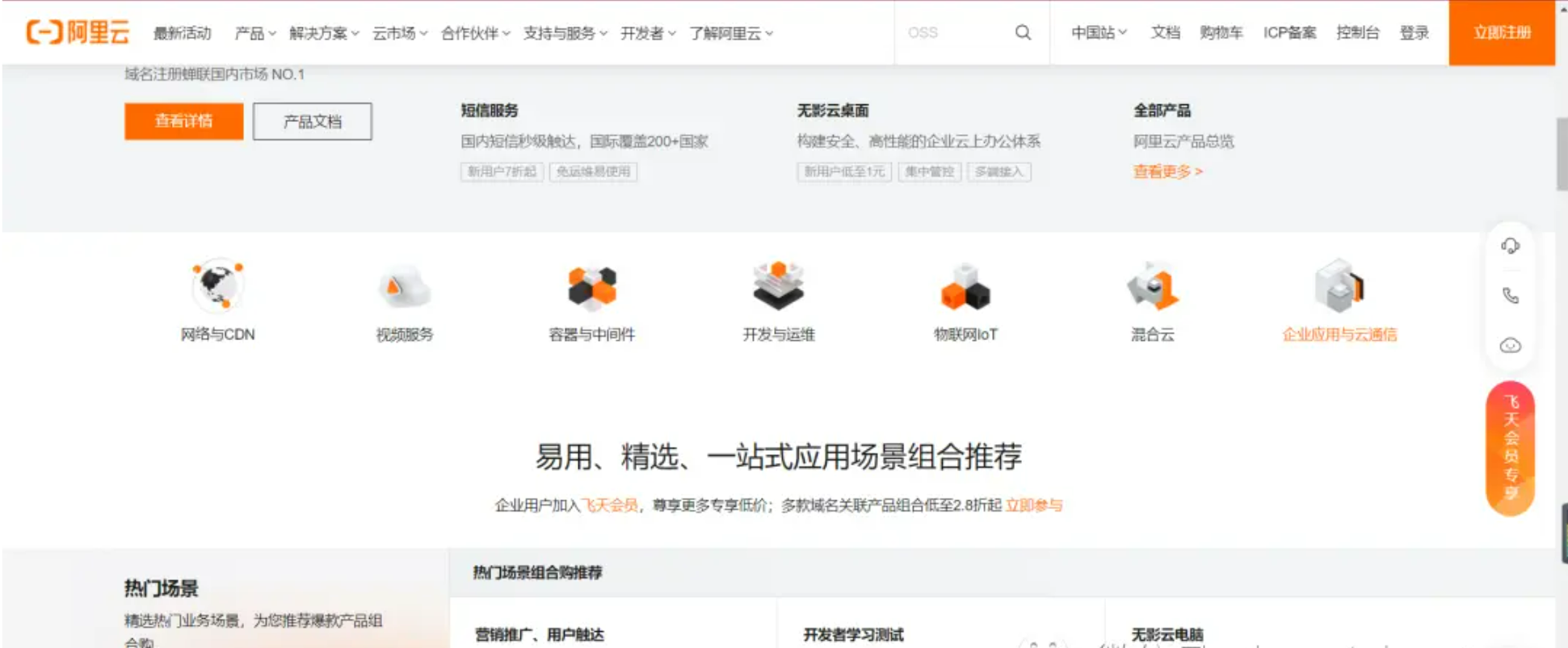Click the 阿里云产品总览 text
This screenshot has width=1568, height=648.
point(1183,141)
